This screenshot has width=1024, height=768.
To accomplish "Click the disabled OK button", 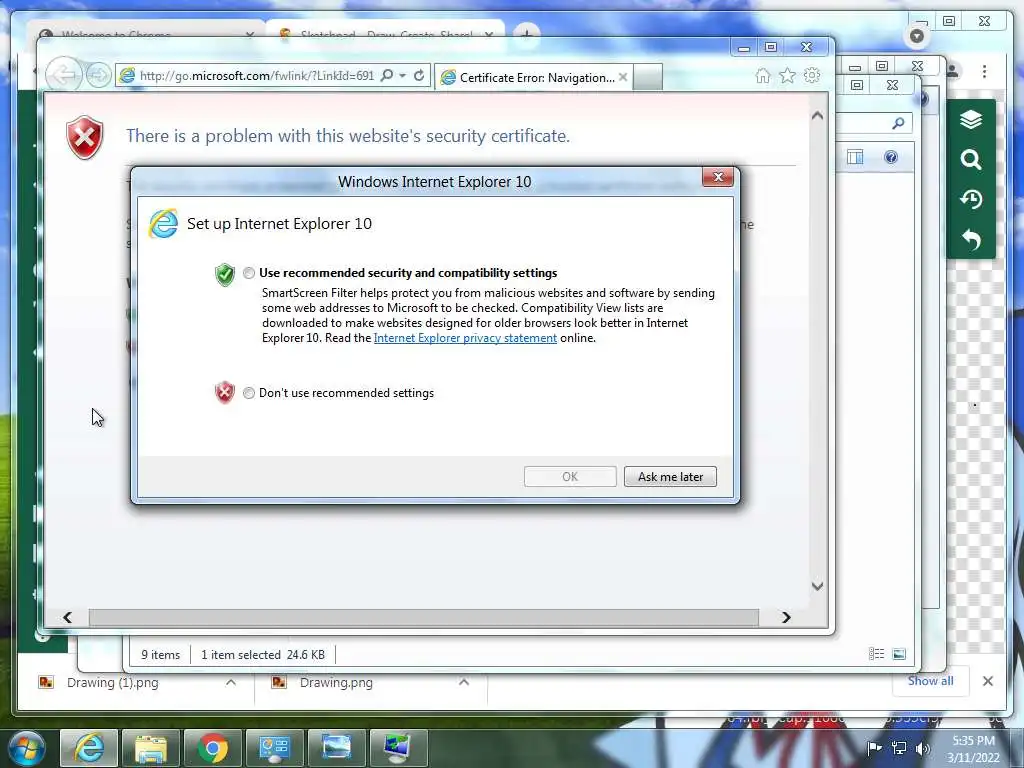I will (x=570, y=477).
